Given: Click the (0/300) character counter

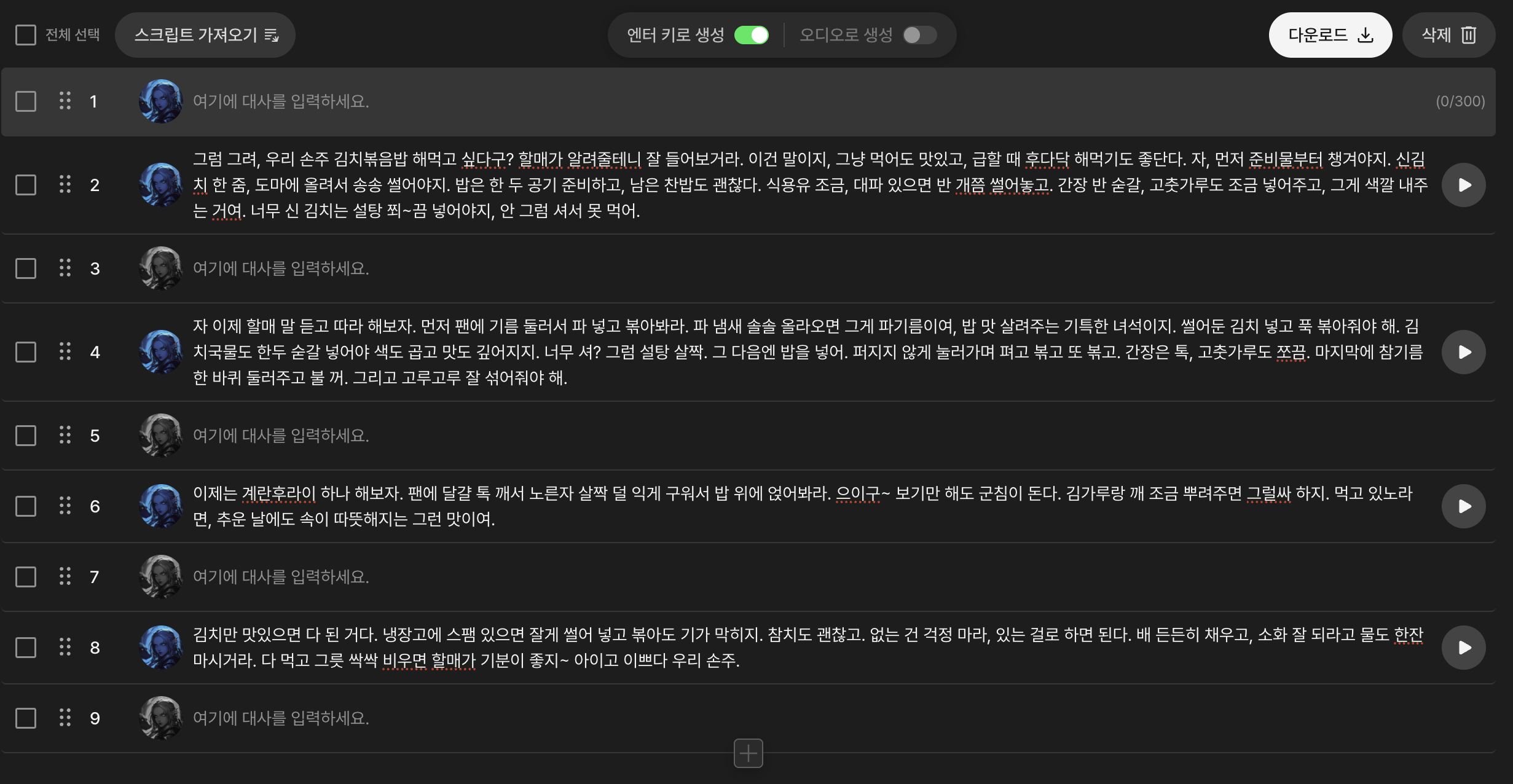Looking at the screenshot, I should coord(1460,101).
